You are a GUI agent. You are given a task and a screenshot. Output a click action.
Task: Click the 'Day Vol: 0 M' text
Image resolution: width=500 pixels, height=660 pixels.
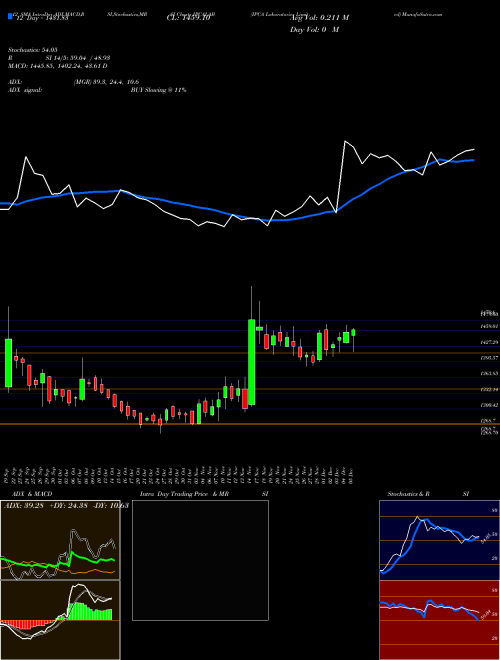[x=314, y=30]
